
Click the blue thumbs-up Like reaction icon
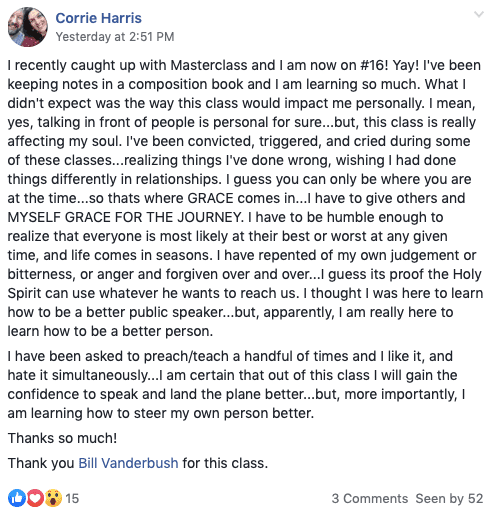[x=17, y=498]
